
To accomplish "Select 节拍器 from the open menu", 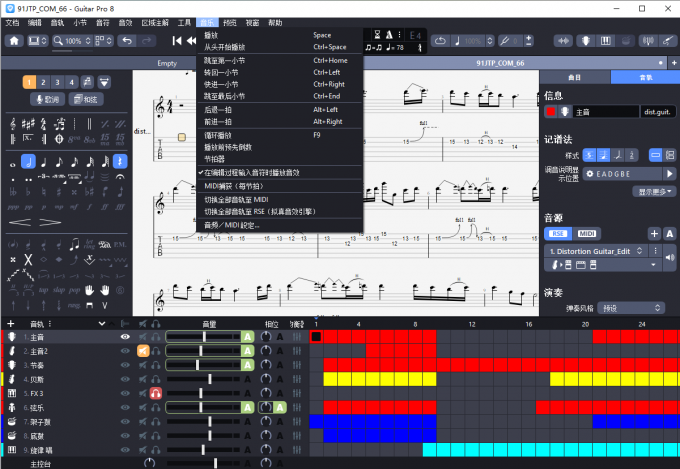I will coord(215,158).
